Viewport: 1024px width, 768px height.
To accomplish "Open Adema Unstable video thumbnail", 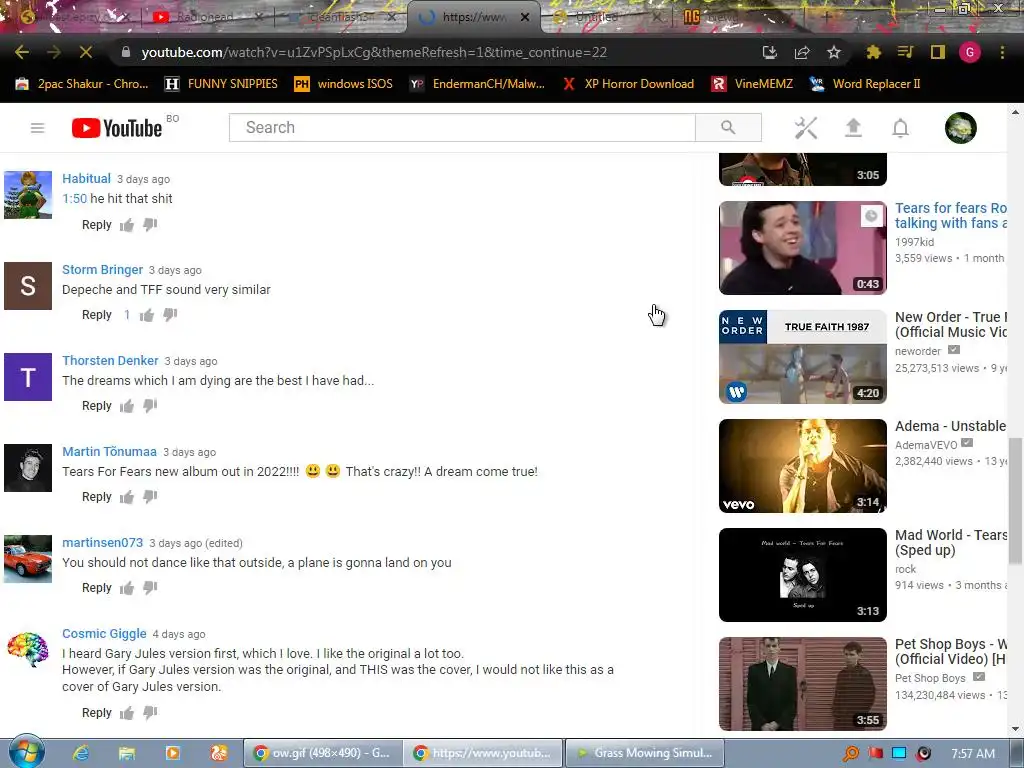I will coord(803,466).
